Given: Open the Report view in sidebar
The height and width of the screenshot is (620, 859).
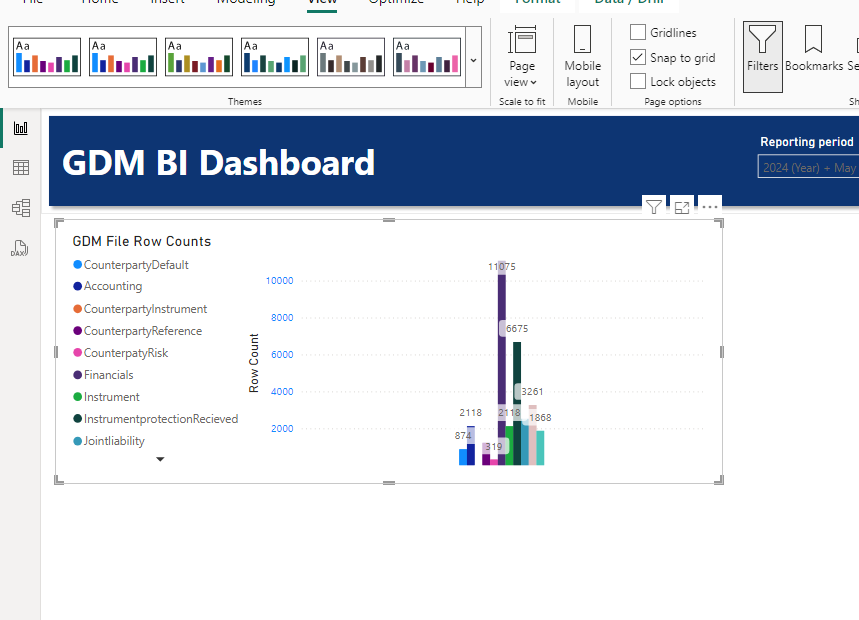Looking at the screenshot, I should [21, 128].
